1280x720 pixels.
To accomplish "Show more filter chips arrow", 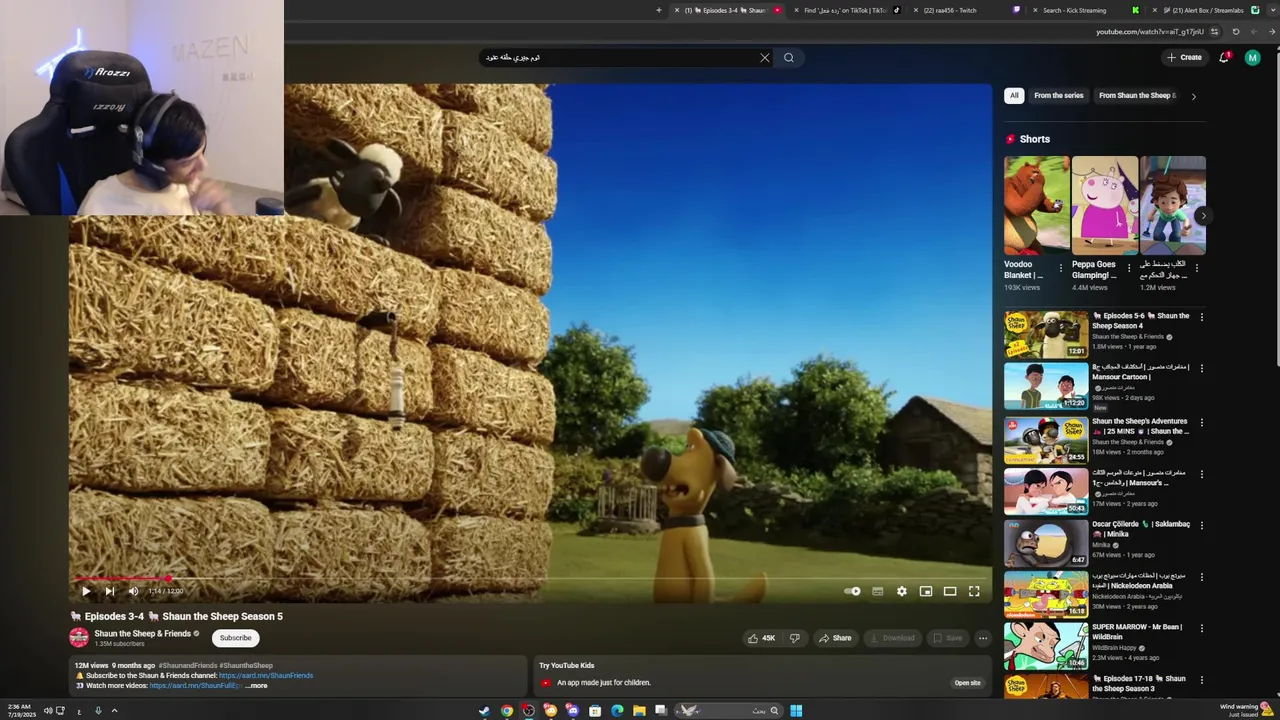I will 1193,96.
